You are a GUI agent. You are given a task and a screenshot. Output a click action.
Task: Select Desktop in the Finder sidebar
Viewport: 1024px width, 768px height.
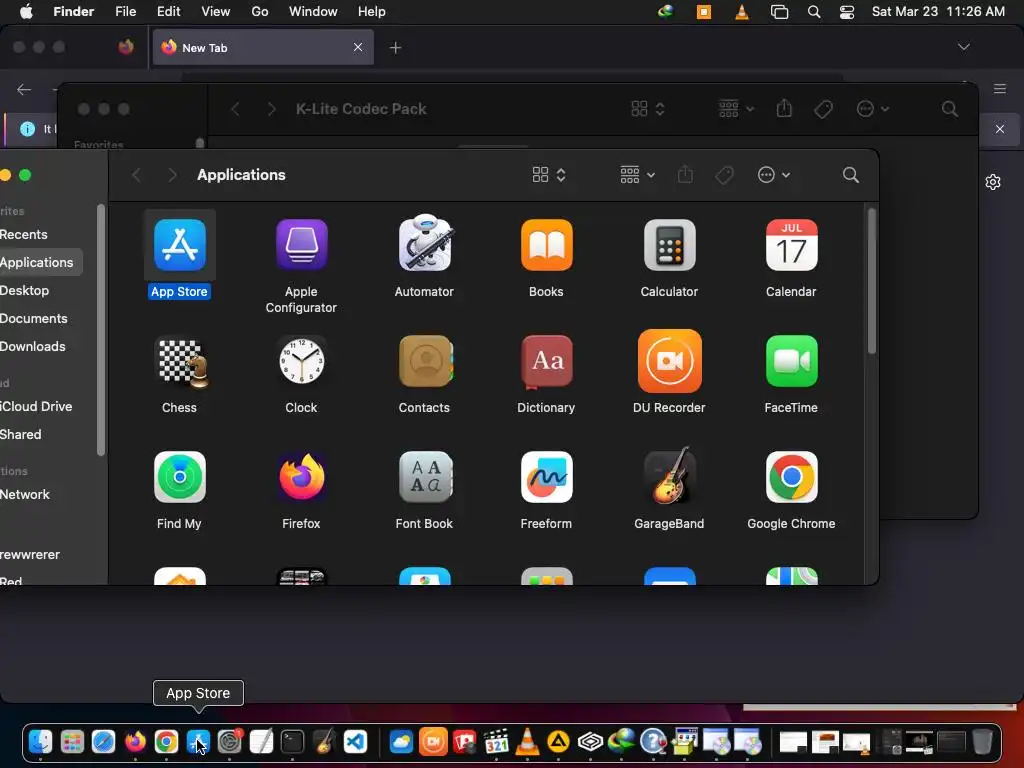tap(24, 291)
